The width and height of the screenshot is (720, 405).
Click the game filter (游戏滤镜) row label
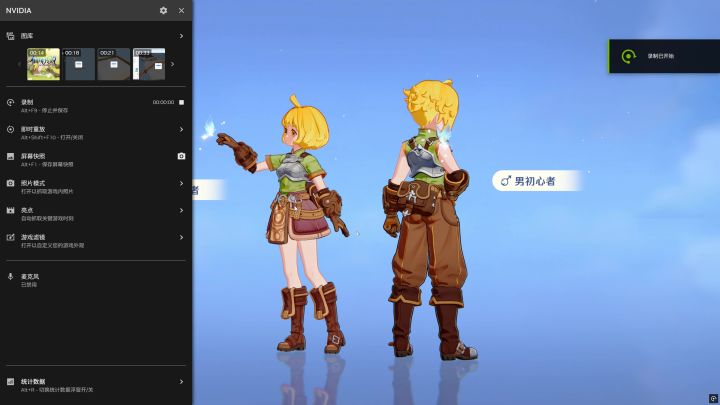pos(33,237)
